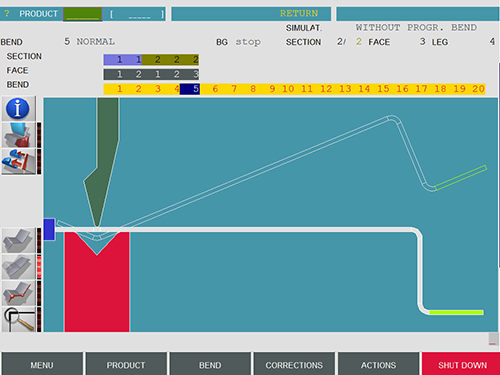This screenshot has width=500, height=375.
Task: Open the PRODUCT bottom menu
Action: pyautogui.click(x=126, y=365)
